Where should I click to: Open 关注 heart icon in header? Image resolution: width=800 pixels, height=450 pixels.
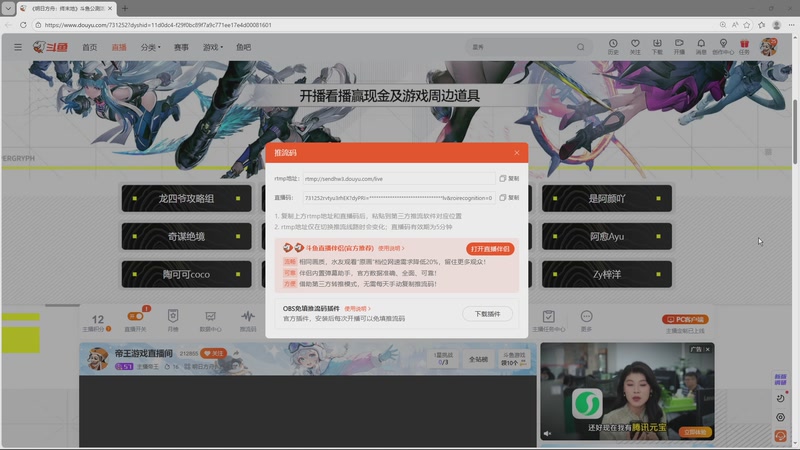tap(635, 46)
